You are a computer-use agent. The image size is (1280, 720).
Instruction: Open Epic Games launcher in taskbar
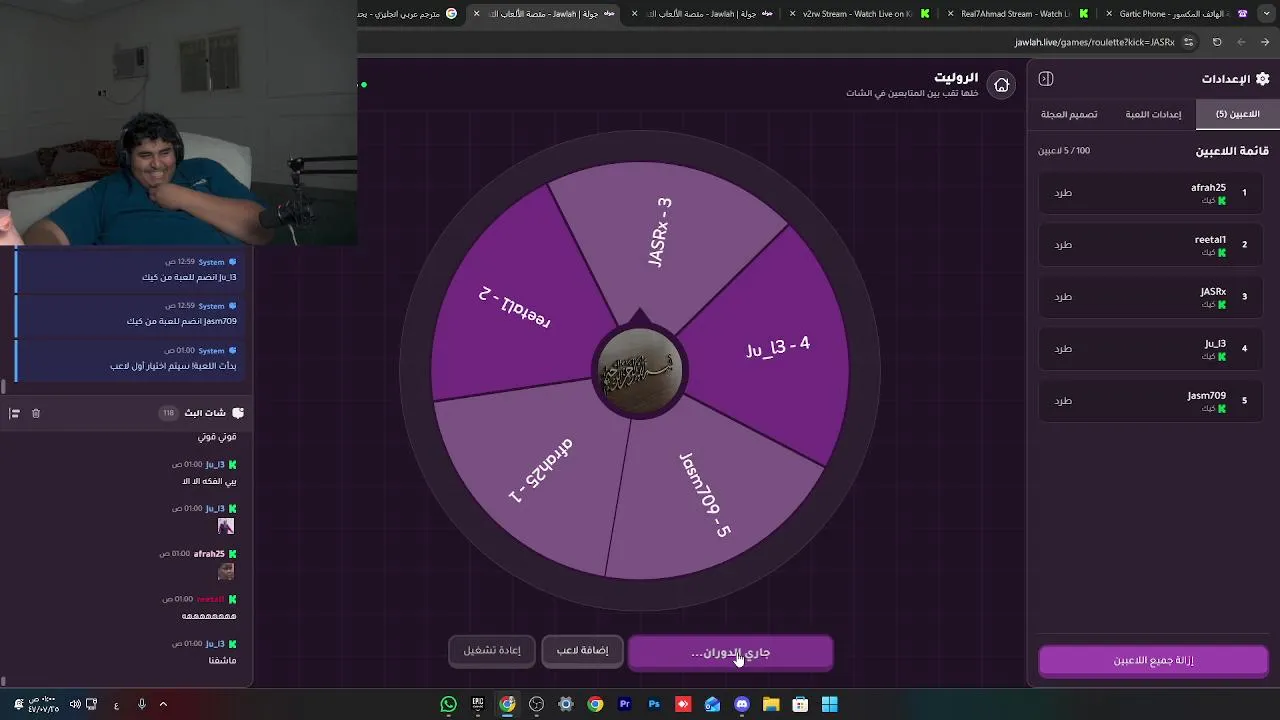click(x=478, y=704)
